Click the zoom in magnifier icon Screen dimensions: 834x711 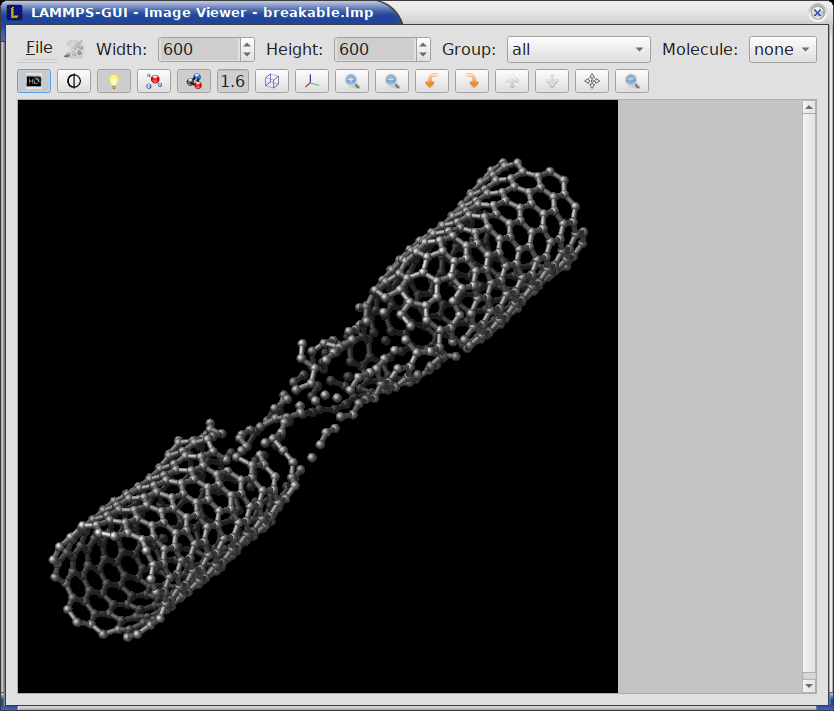[x=352, y=81]
